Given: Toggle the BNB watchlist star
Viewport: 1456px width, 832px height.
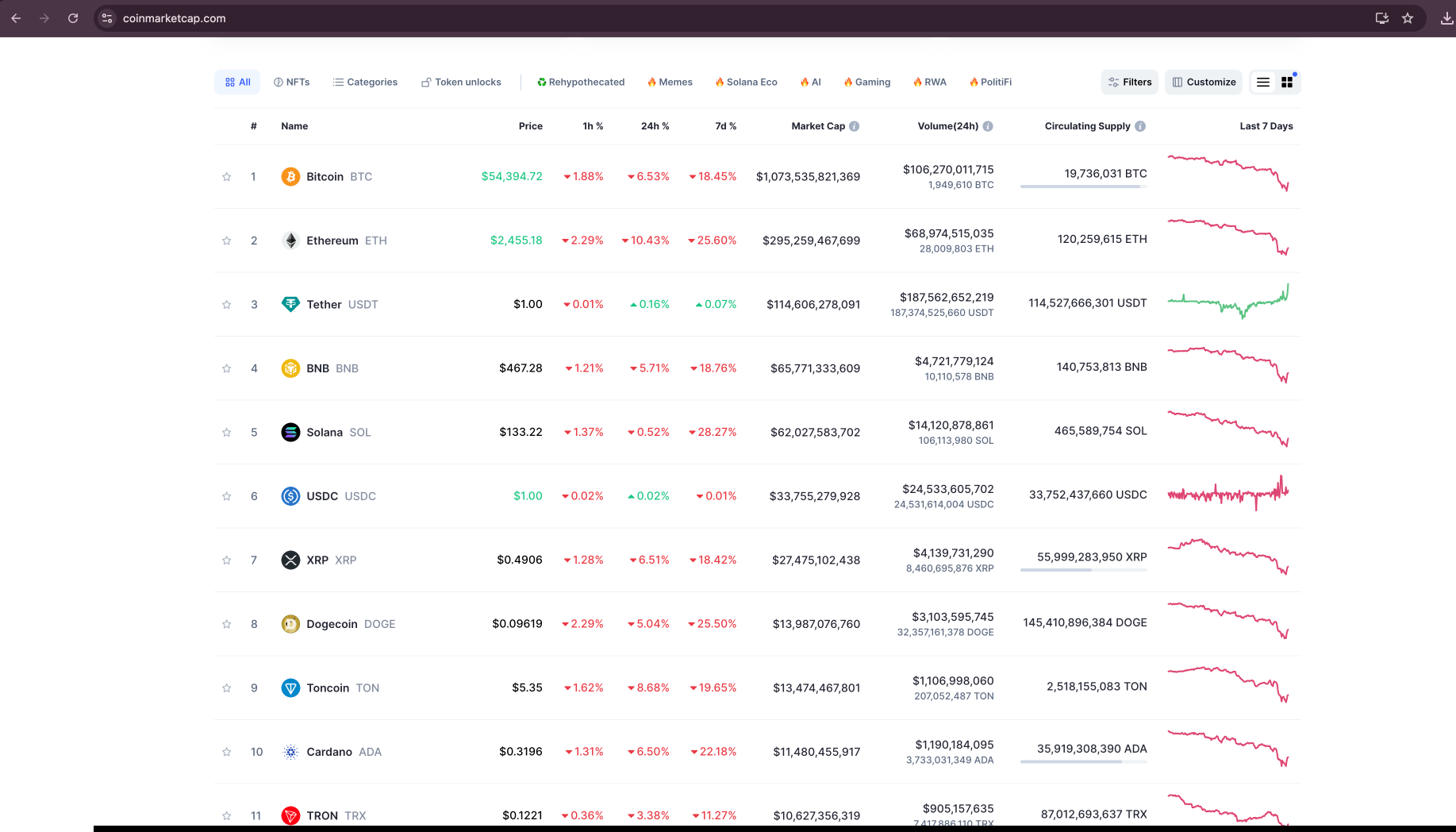Looking at the screenshot, I should point(227,368).
